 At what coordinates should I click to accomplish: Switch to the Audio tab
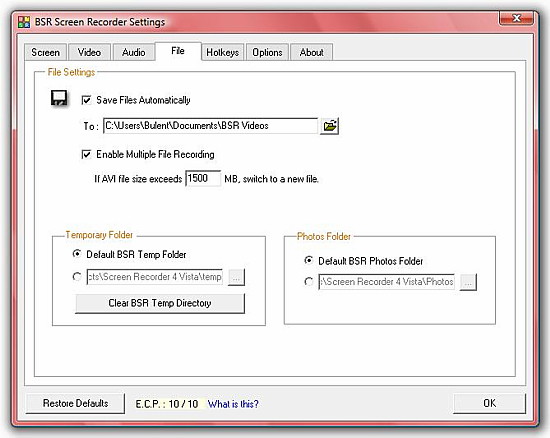[134, 52]
